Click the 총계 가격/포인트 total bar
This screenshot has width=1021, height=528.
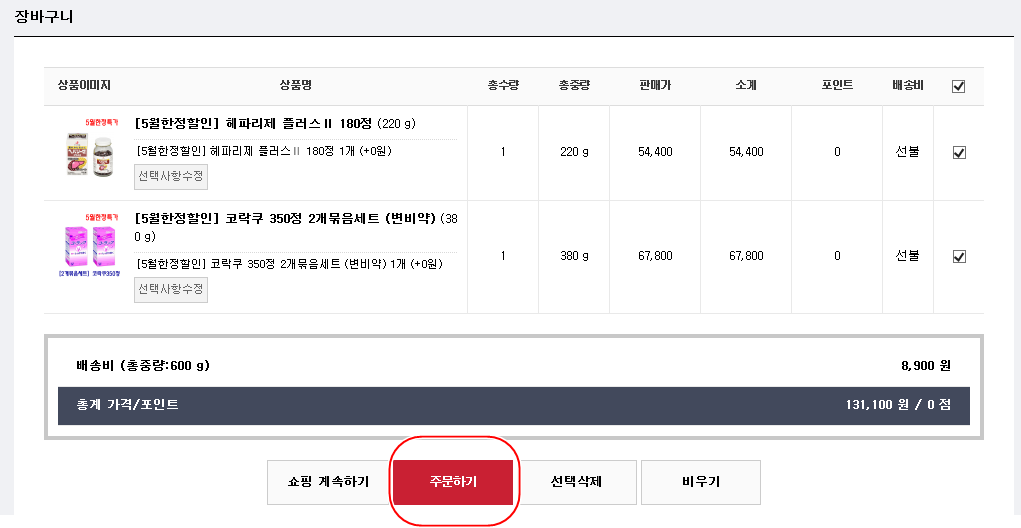(x=513, y=406)
